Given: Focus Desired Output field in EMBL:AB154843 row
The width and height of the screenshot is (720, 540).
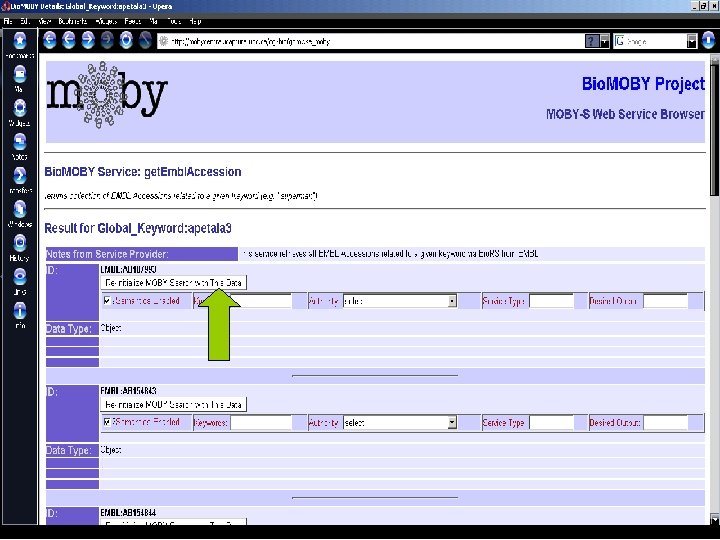Looking at the screenshot, I should (x=665, y=423).
